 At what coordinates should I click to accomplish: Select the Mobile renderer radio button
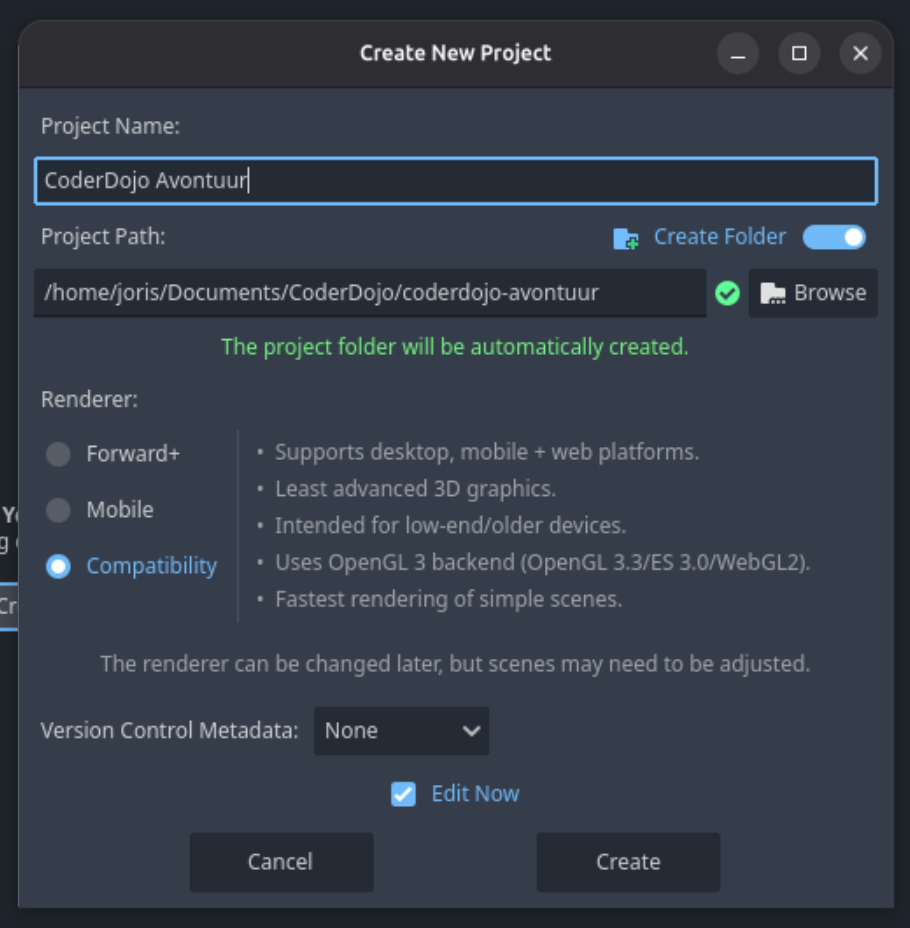coord(59,510)
